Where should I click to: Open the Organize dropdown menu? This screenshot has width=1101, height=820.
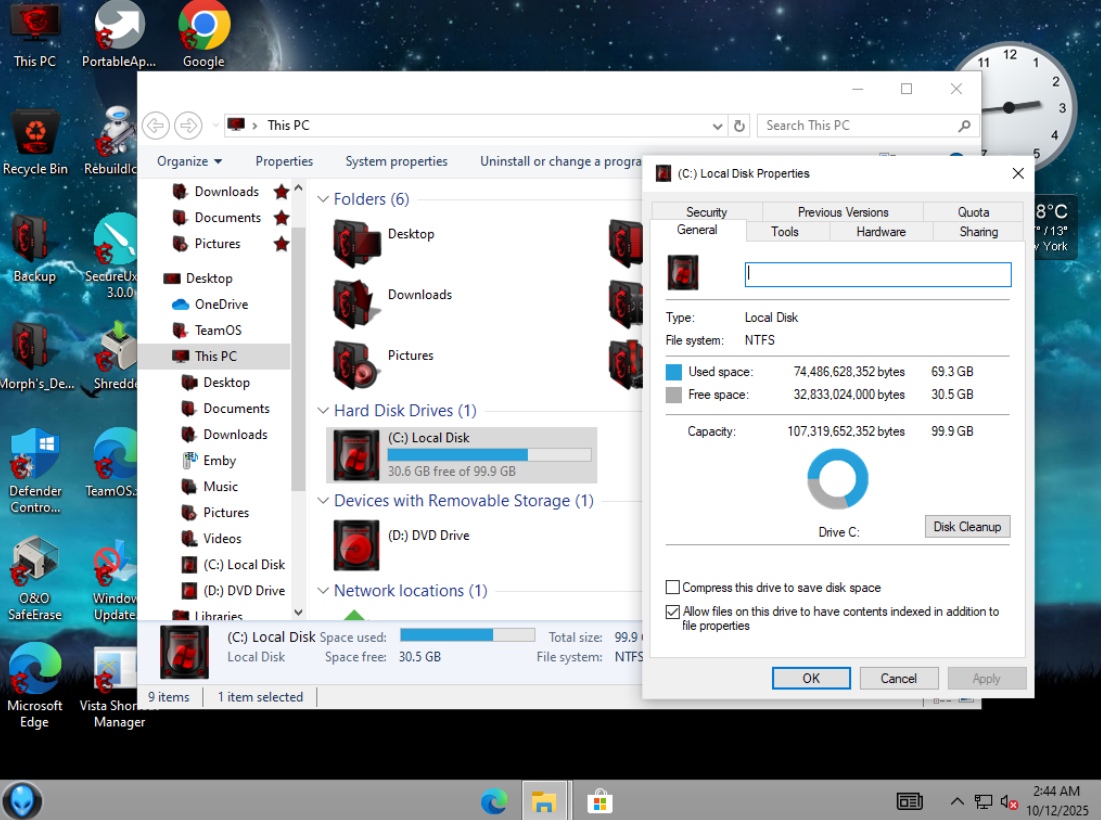point(189,161)
